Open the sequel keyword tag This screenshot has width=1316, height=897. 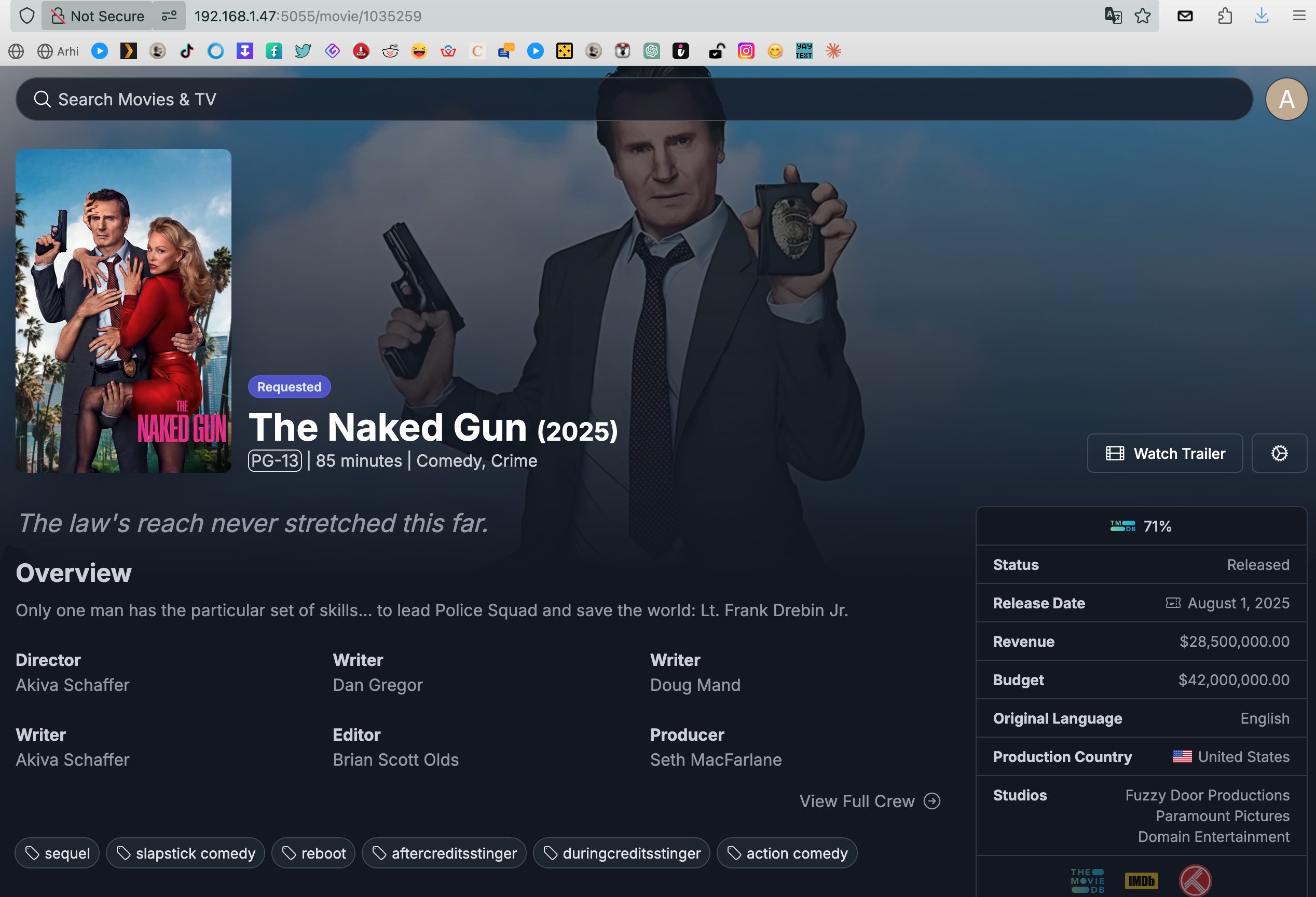(57, 853)
